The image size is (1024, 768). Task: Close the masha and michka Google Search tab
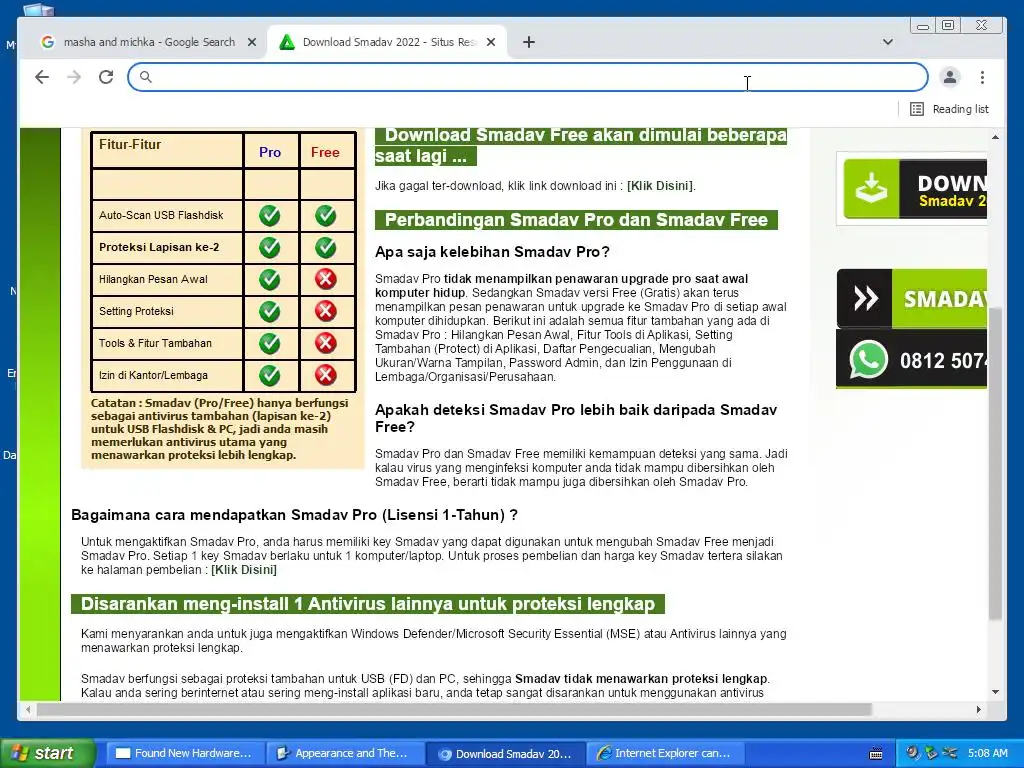click(x=252, y=42)
